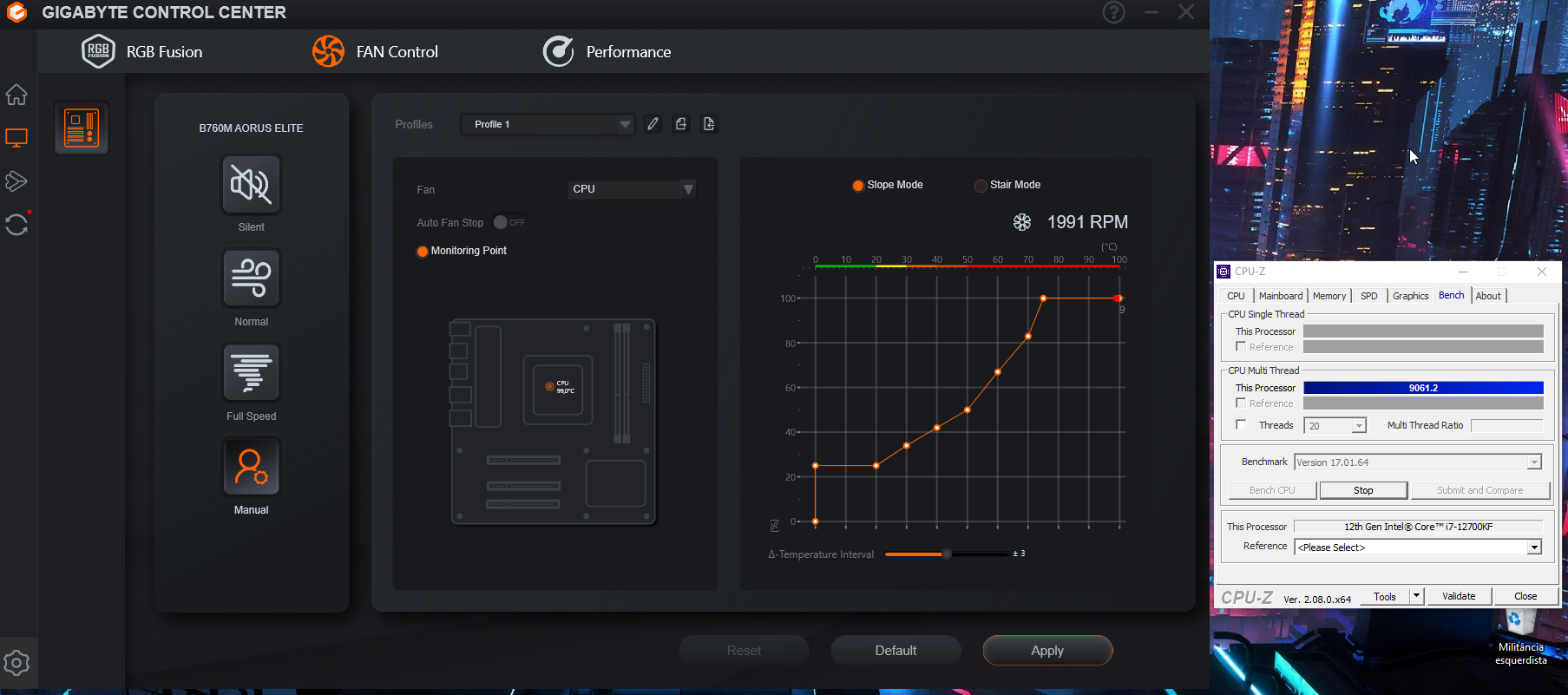Open monitor display sidebar icon

(16, 138)
